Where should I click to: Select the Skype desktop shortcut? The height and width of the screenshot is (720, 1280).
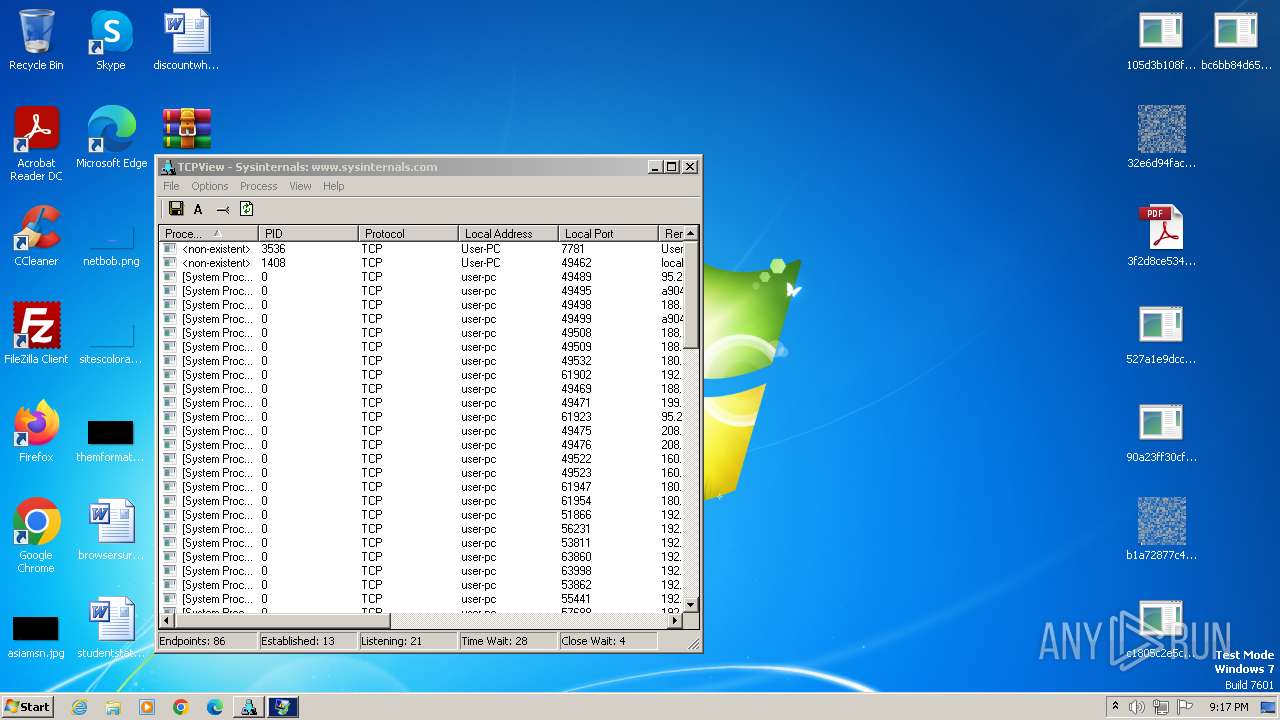pyautogui.click(x=111, y=40)
